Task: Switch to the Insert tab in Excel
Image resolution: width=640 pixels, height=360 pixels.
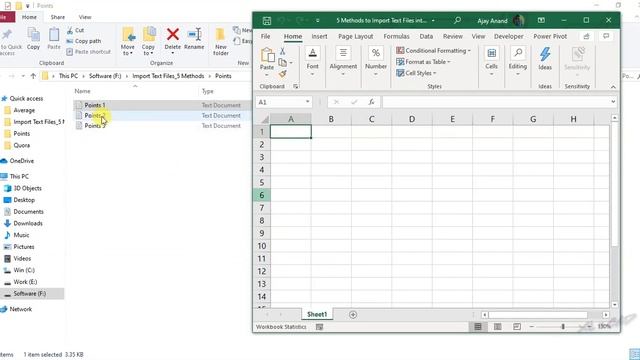Action: [x=319, y=36]
